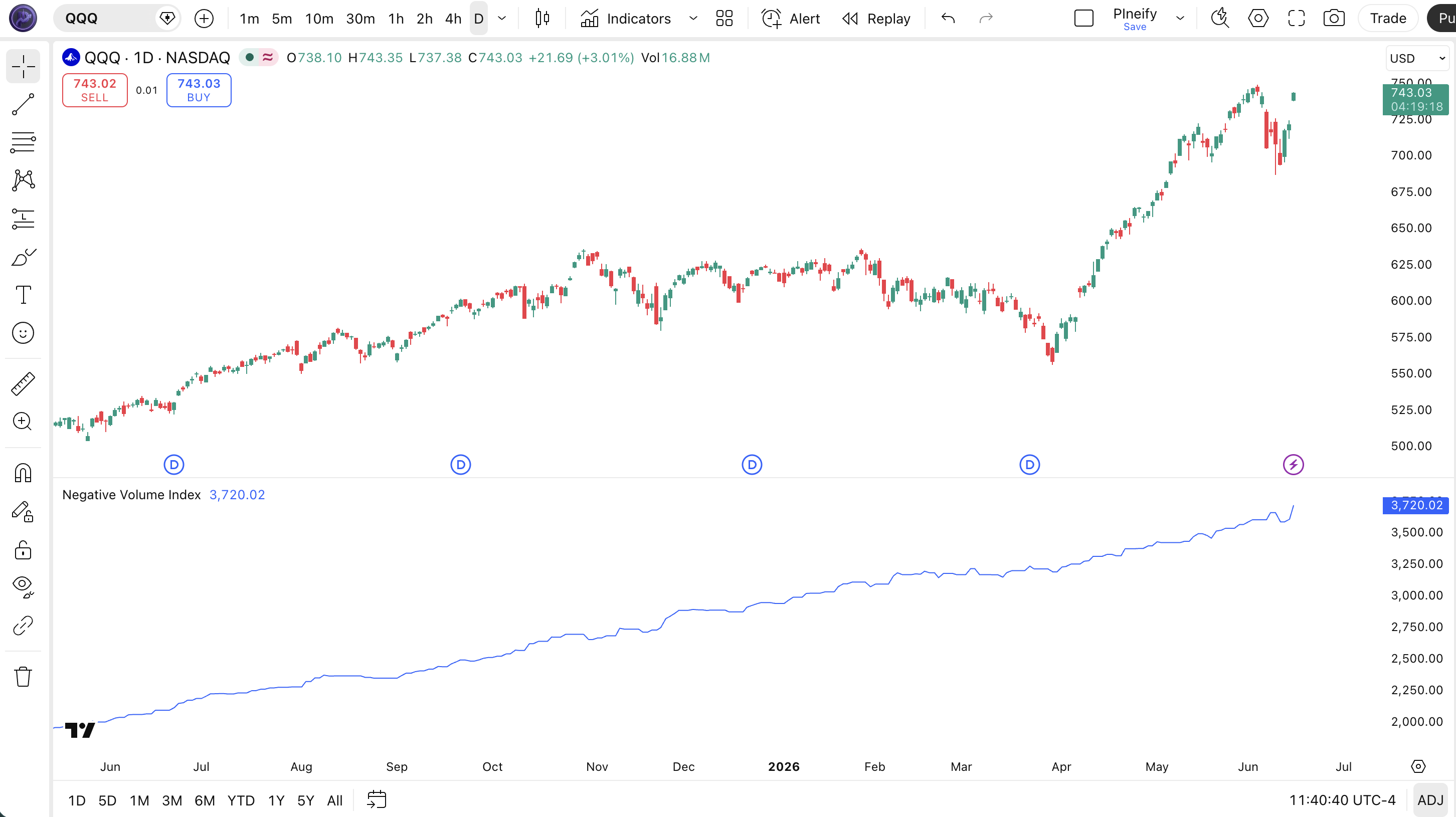Enter fullscreen mode
Image resolution: width=1456 pixels, height=817 pixels.
click(1296, 19)
